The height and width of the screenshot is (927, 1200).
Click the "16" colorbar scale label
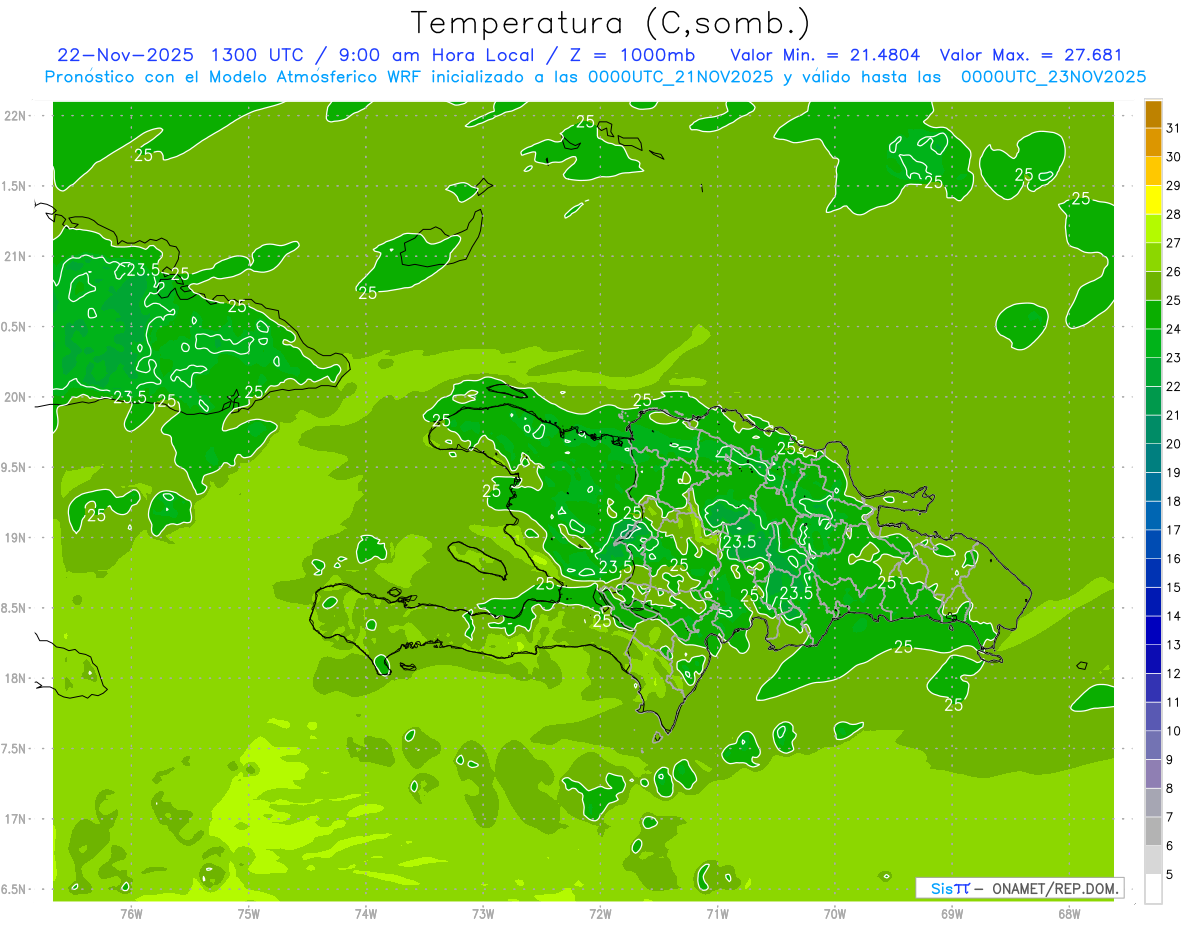[1174, 559]
